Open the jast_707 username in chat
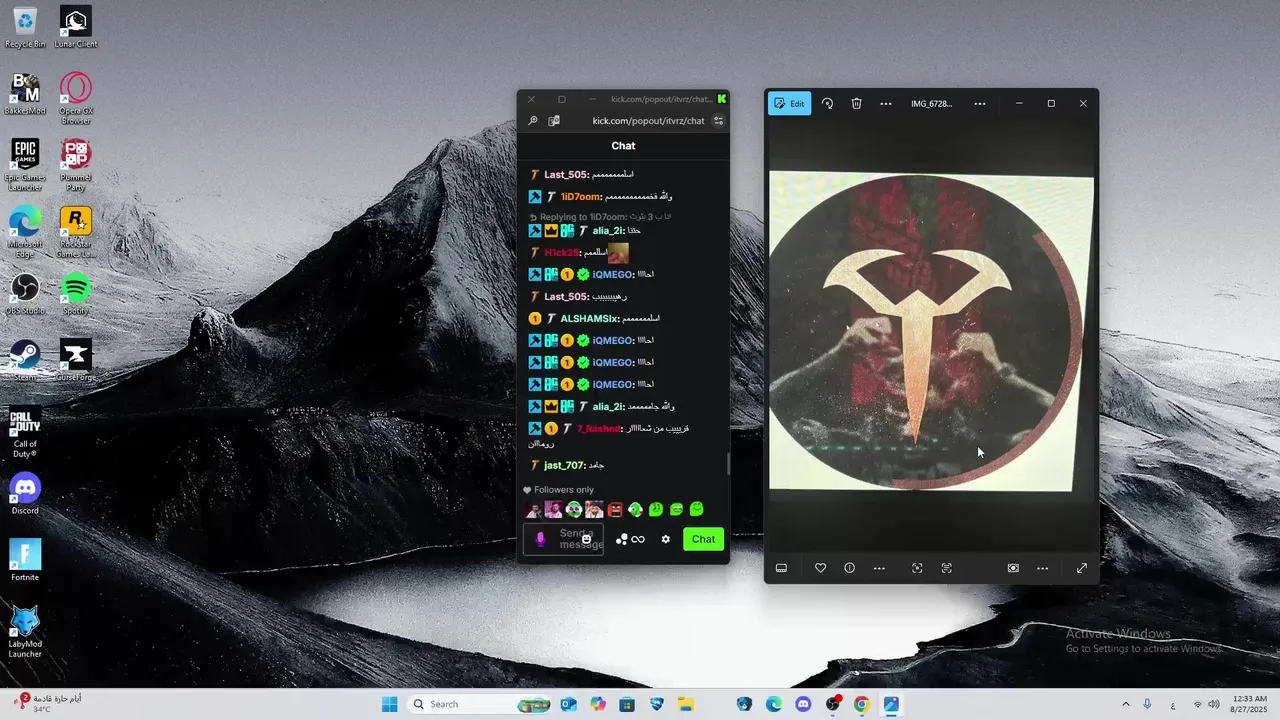This screenshot has height=720, width=1280. 564,465
